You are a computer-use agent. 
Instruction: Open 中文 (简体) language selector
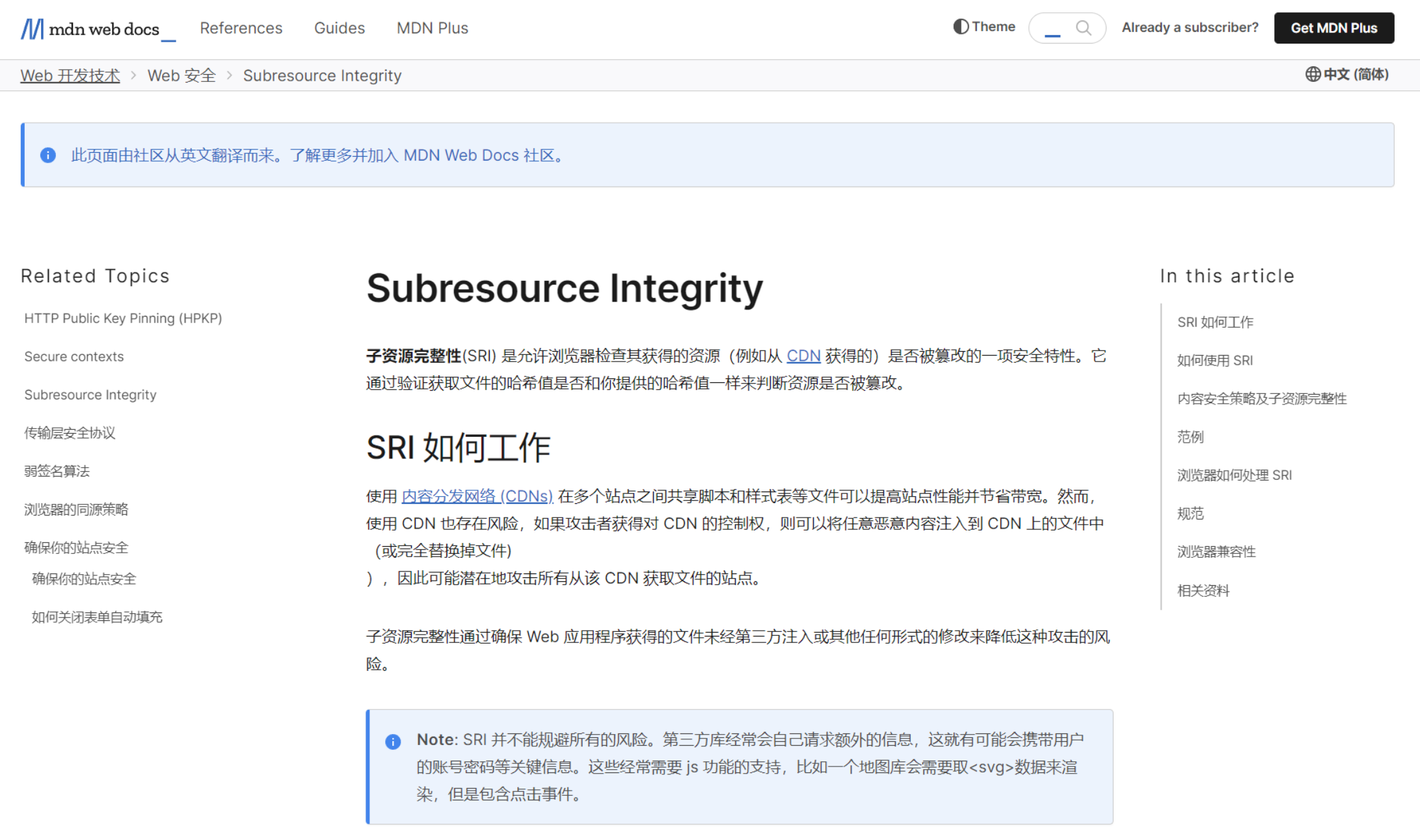1356,74
